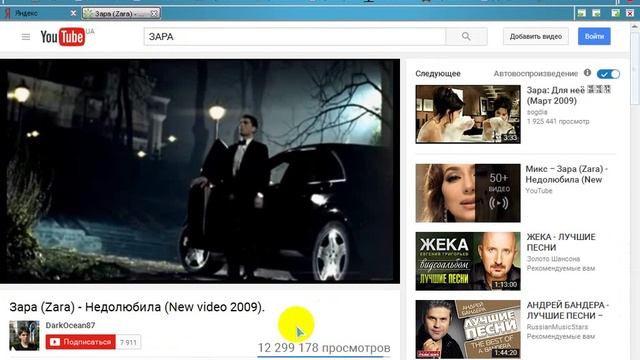640x360 pixels.
Task: Close the Зара (Zara) browser tab
Action: point(154,13)
